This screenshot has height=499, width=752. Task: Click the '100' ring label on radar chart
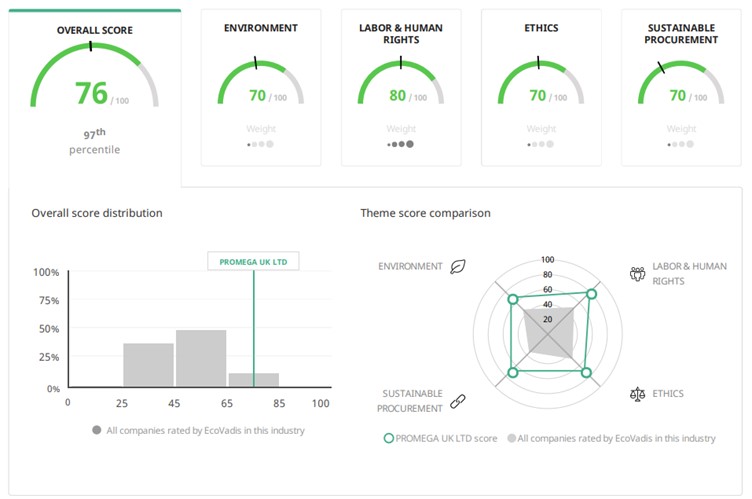[x=548, y=260]
